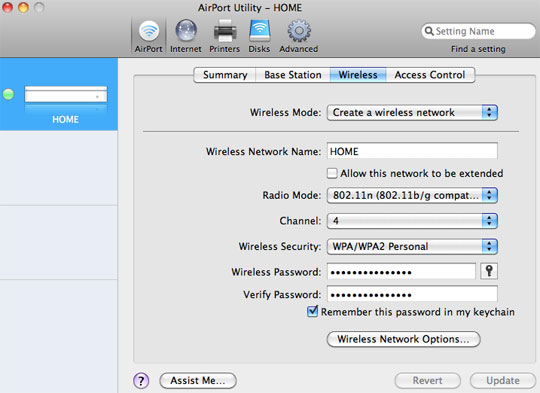Screen dimensions: 540x393
Task: Open the Channel dropdown
Action: (412, 221)
